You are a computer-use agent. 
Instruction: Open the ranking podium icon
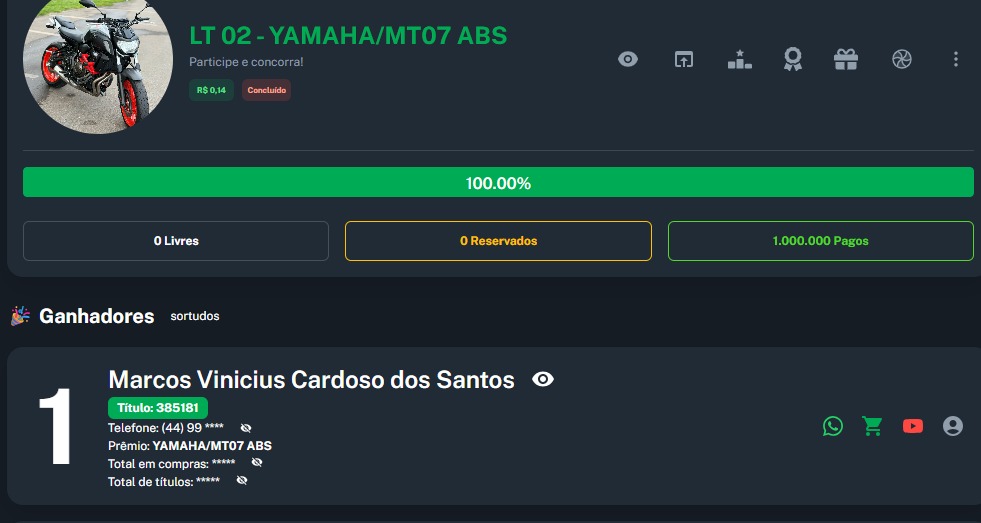point(739,59)
